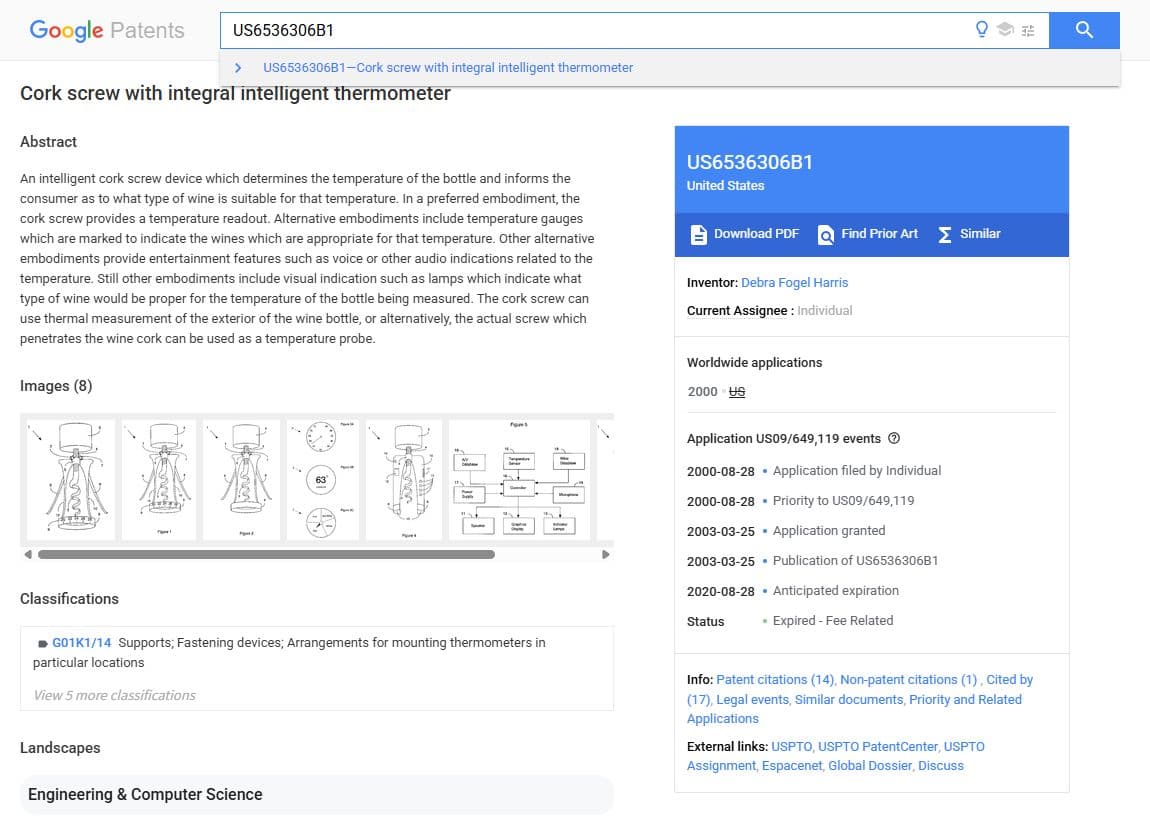1150x820 pixels.
Task: Open temperature gauge dials thumbnail
Action: click(323, 480)
